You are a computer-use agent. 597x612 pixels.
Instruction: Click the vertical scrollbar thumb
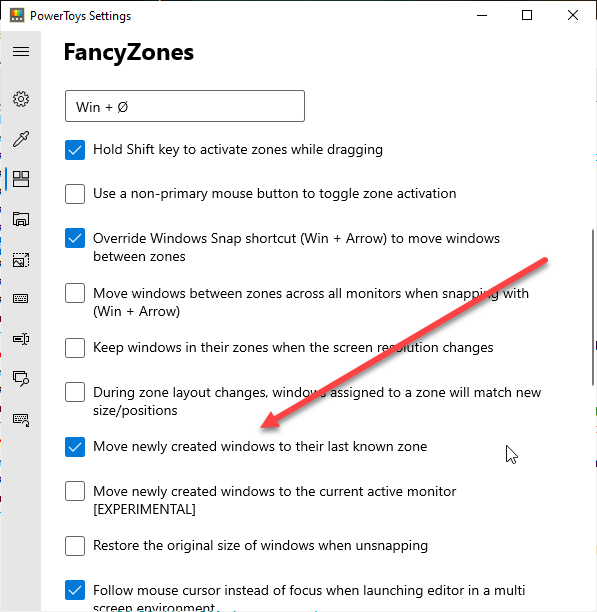594,308
